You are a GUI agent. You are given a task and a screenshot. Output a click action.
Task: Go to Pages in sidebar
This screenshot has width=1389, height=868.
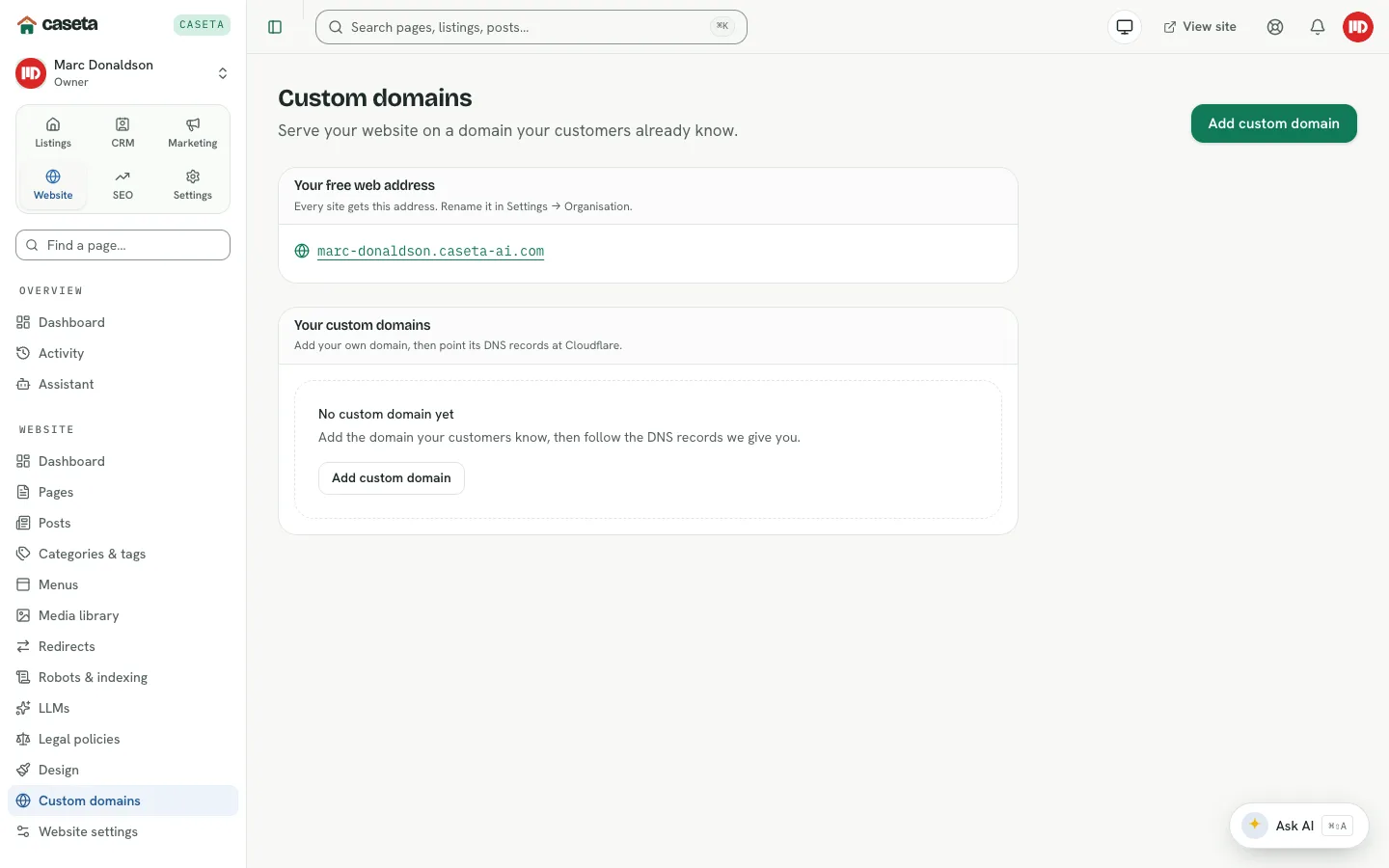[123, 492]
